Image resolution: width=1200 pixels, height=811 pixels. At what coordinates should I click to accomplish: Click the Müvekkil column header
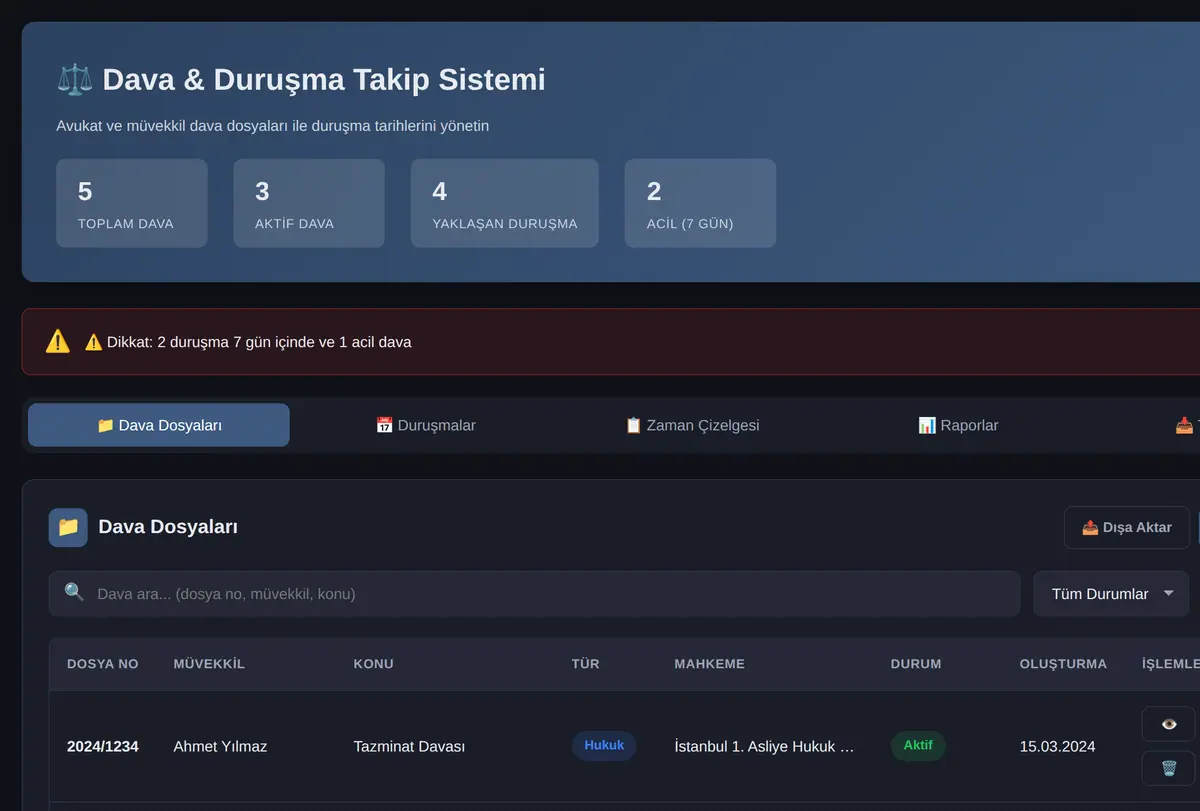(x=209, y=664)
